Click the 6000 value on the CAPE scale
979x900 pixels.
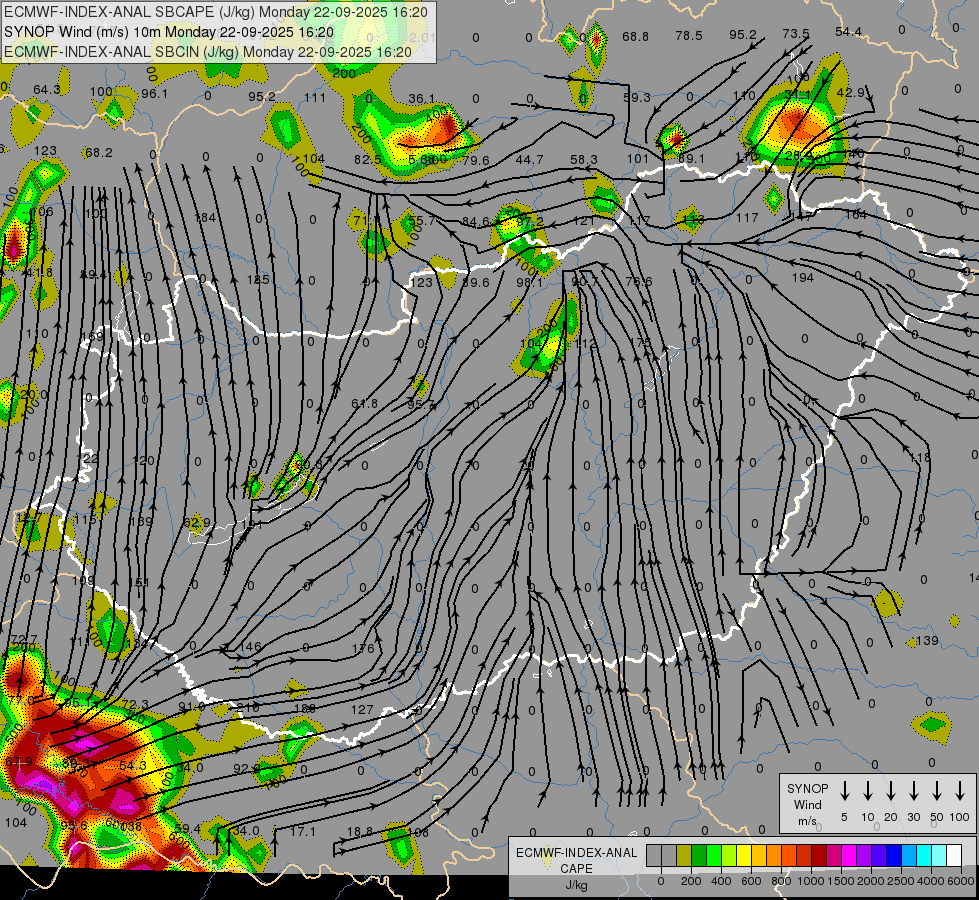point(961,881)
